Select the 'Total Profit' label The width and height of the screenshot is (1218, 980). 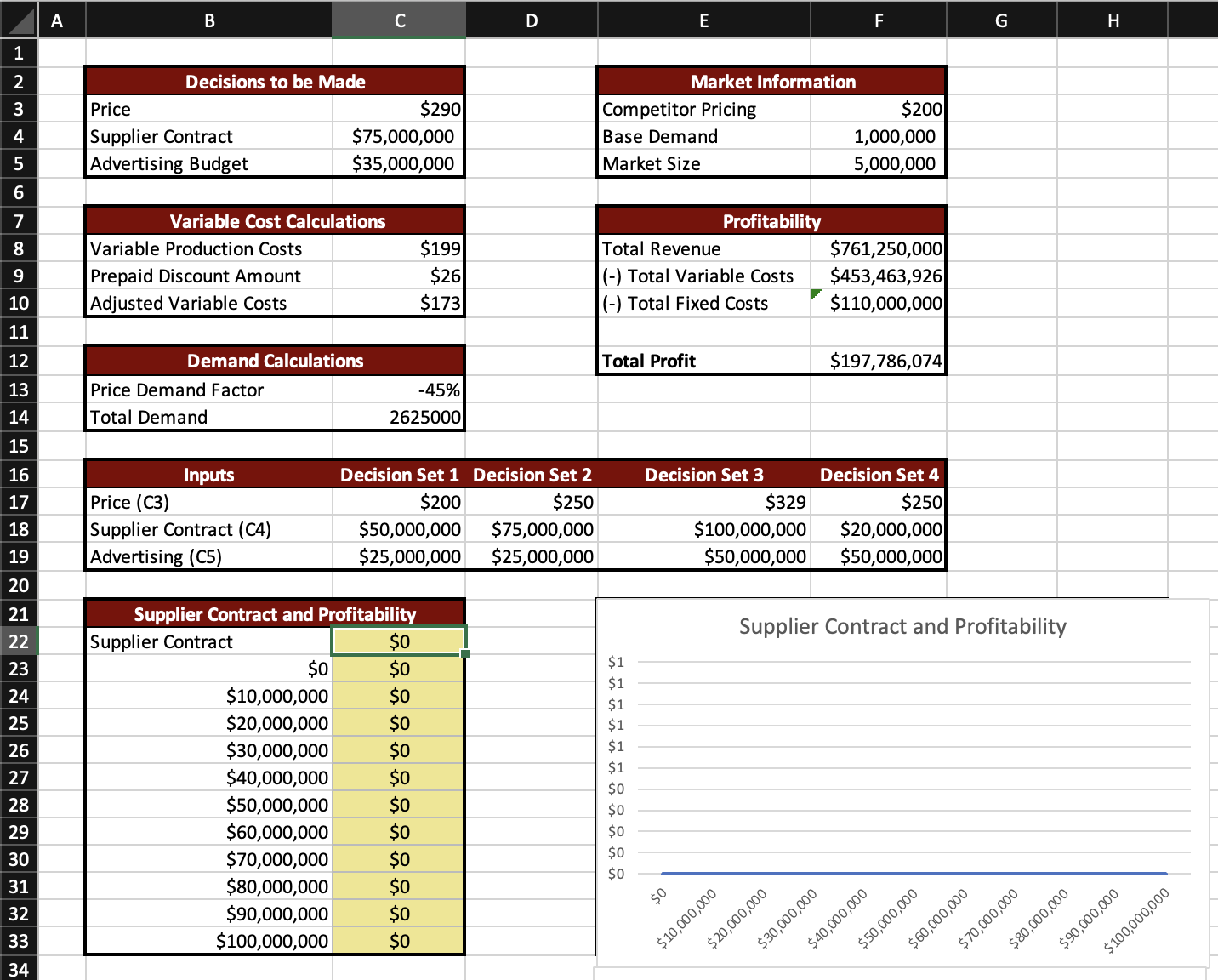(x=649, y=361)
